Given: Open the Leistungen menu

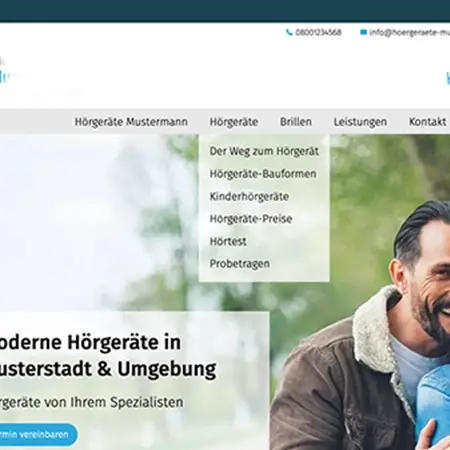Looking at the screenshot, I should [360, 122].
